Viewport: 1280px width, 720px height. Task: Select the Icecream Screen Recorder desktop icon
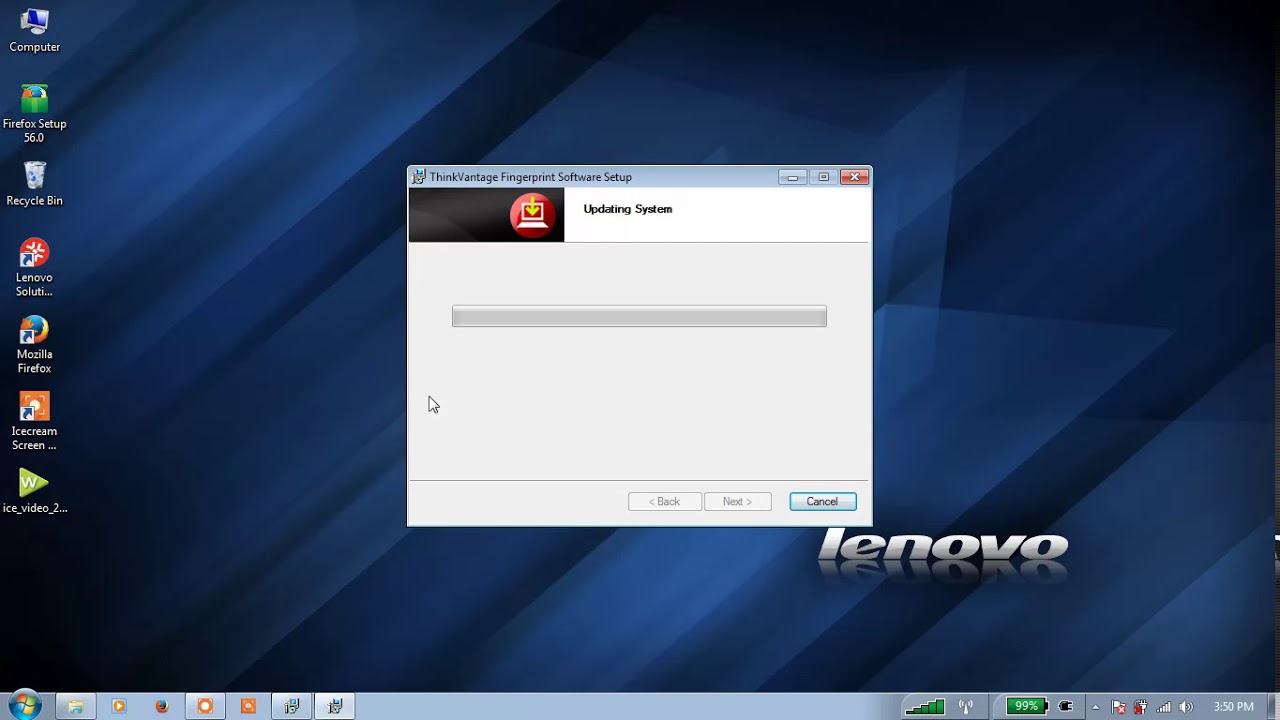coord(34,421)
